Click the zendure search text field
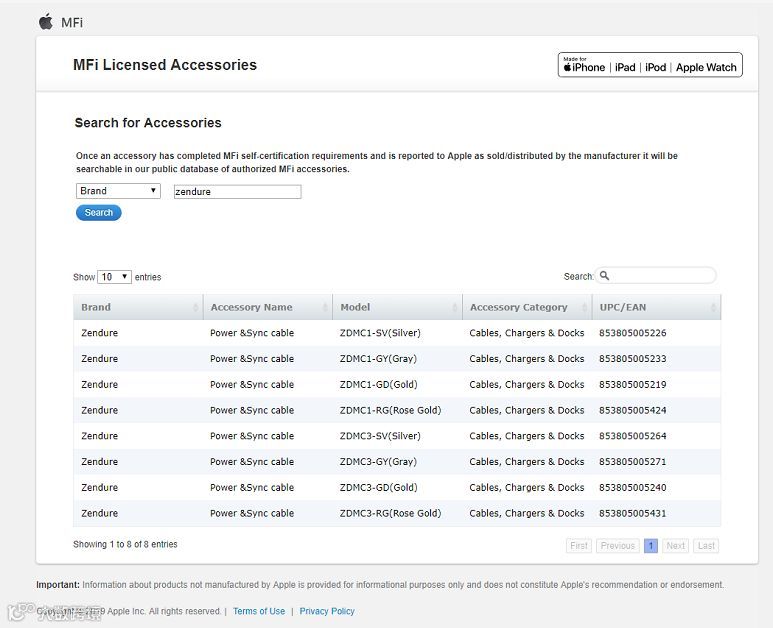This screenshot has height=628, width=773. (237, 192)
